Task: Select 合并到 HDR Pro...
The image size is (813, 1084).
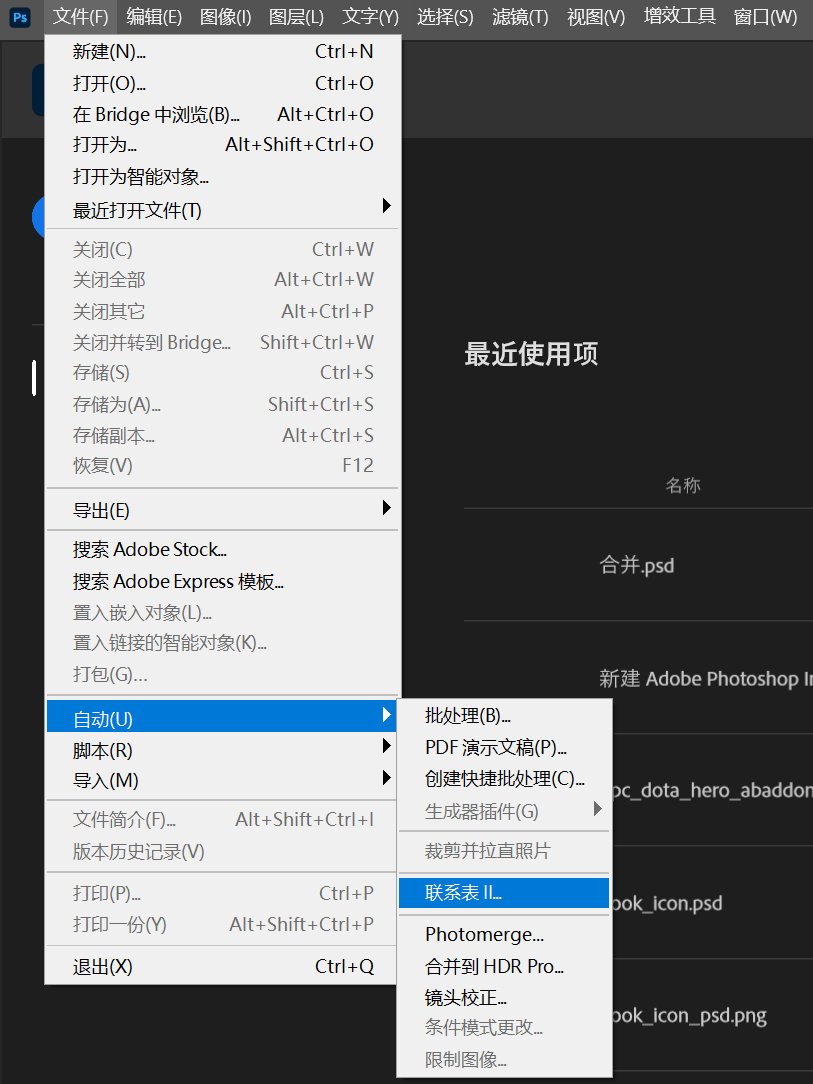Action: (x=504, y=966)
